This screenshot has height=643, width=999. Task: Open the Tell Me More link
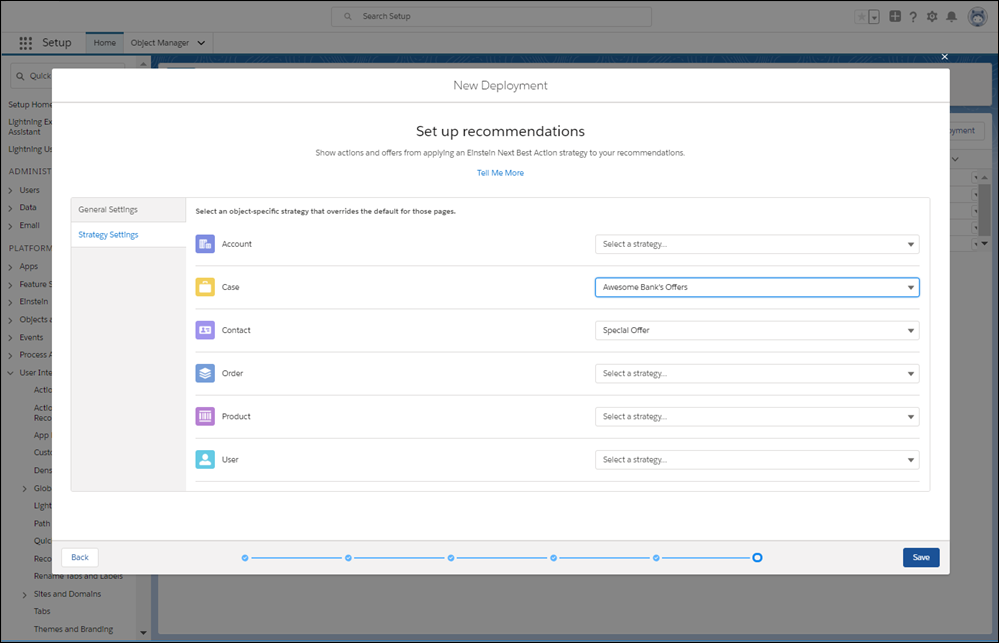[500, 172]
